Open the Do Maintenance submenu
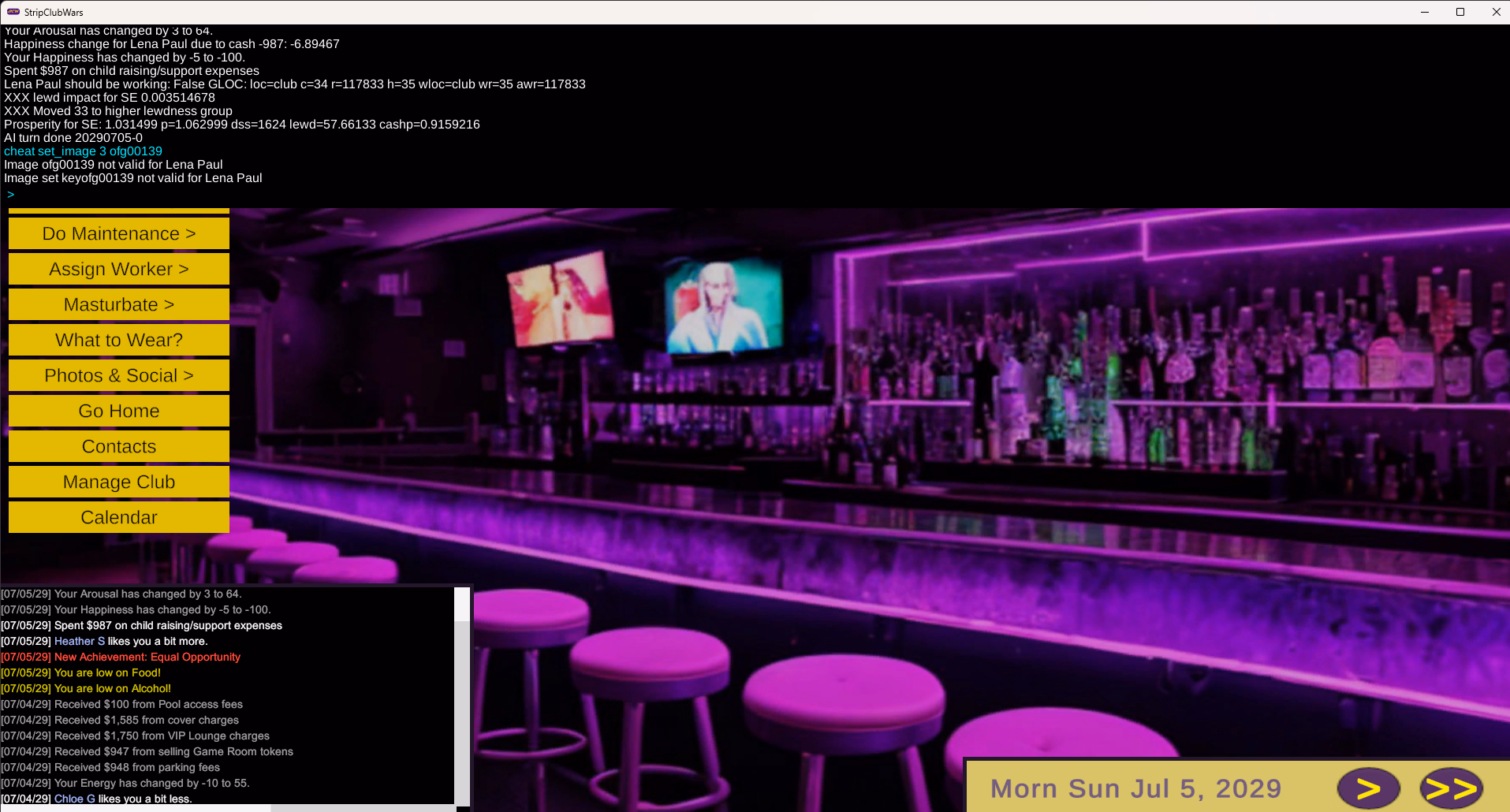Screen dimensions: 1510x812 pyautogui.click(x=119, y=233)
